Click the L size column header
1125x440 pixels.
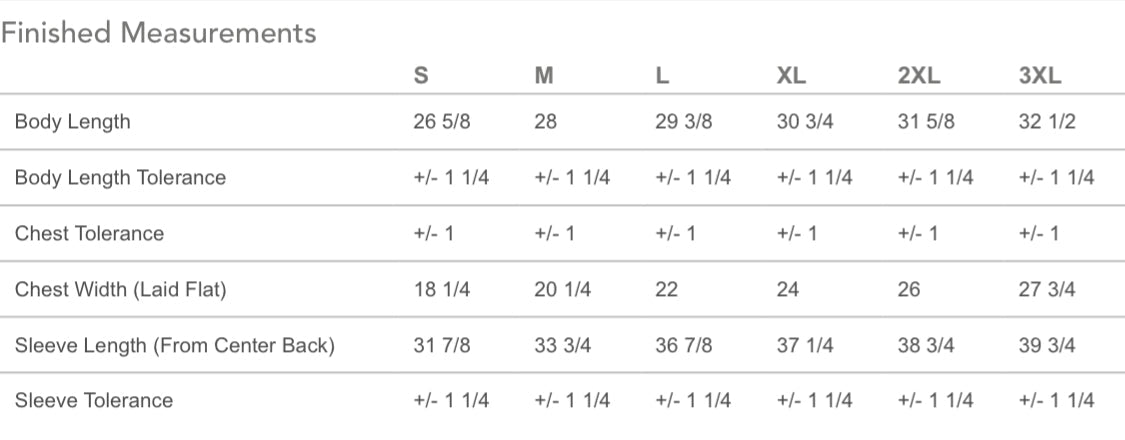[662, 75]
